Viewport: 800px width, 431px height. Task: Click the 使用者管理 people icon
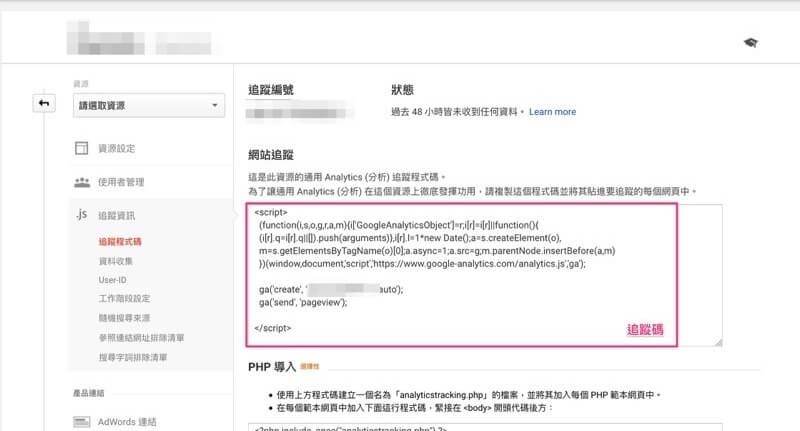coord(82,182)
